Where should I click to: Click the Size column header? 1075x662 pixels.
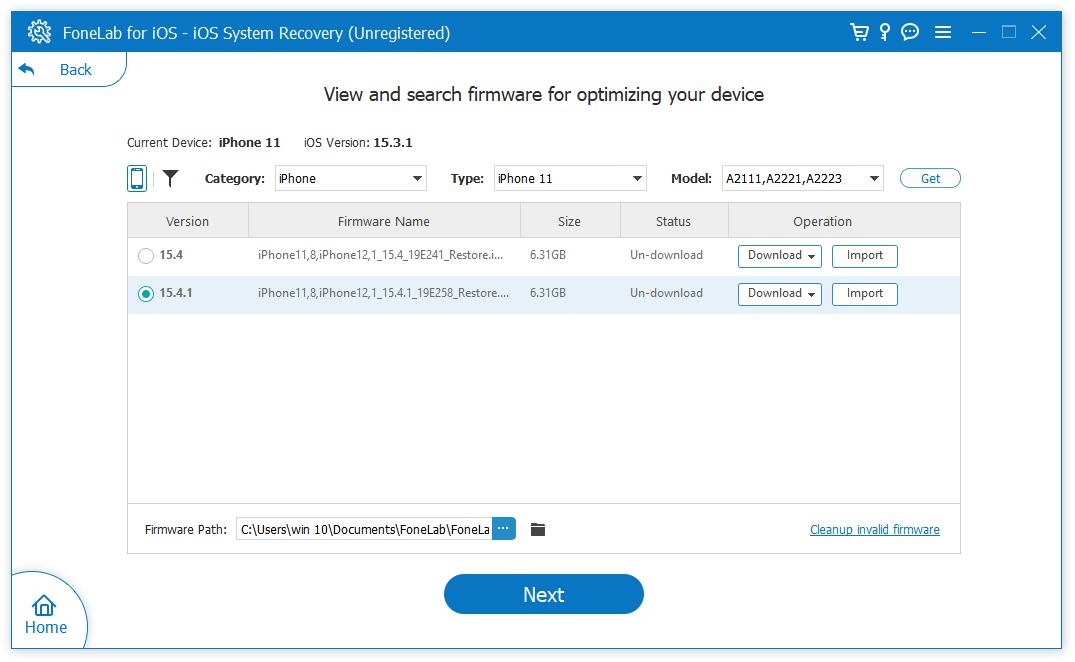click(569, 221)
